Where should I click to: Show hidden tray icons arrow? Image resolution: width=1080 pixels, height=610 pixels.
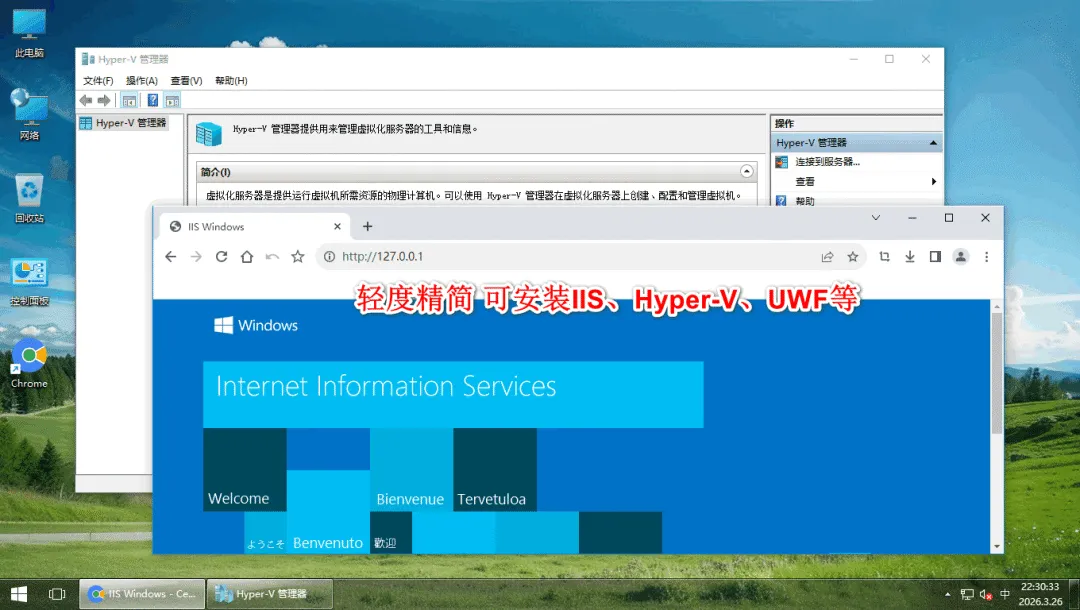[x=948, y=594]
